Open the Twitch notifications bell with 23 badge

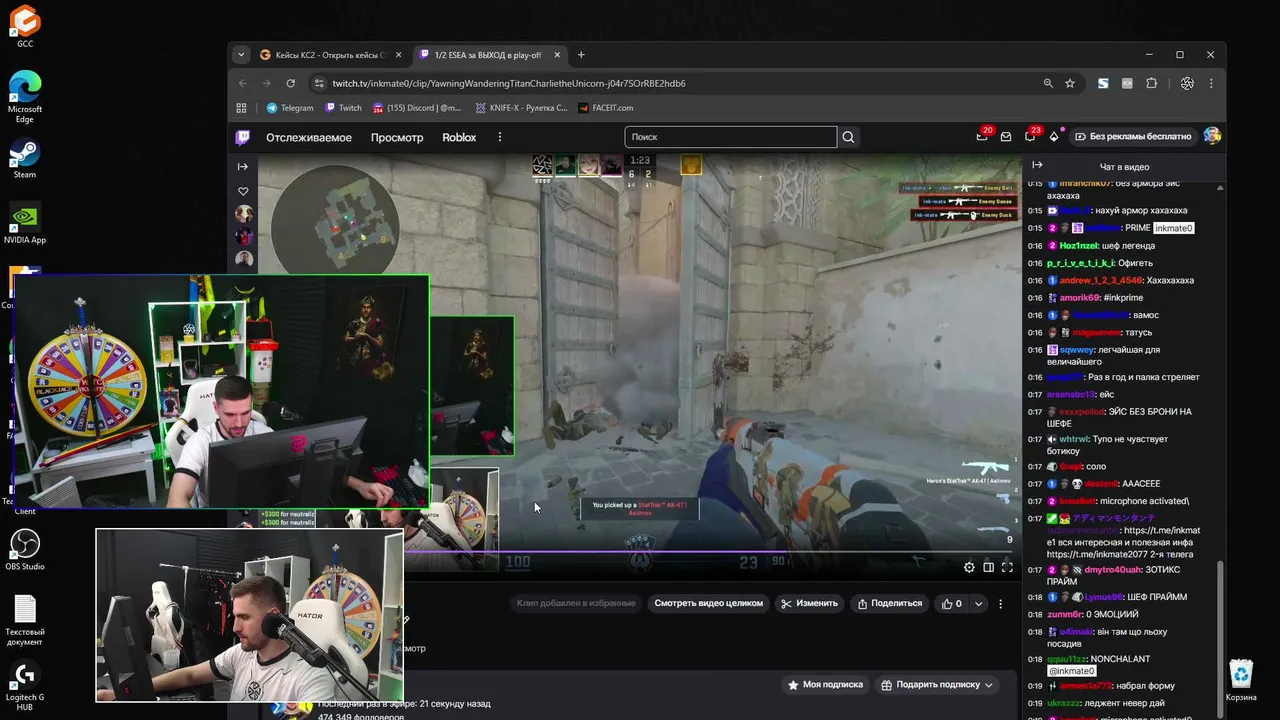(x=1030, y=137)
